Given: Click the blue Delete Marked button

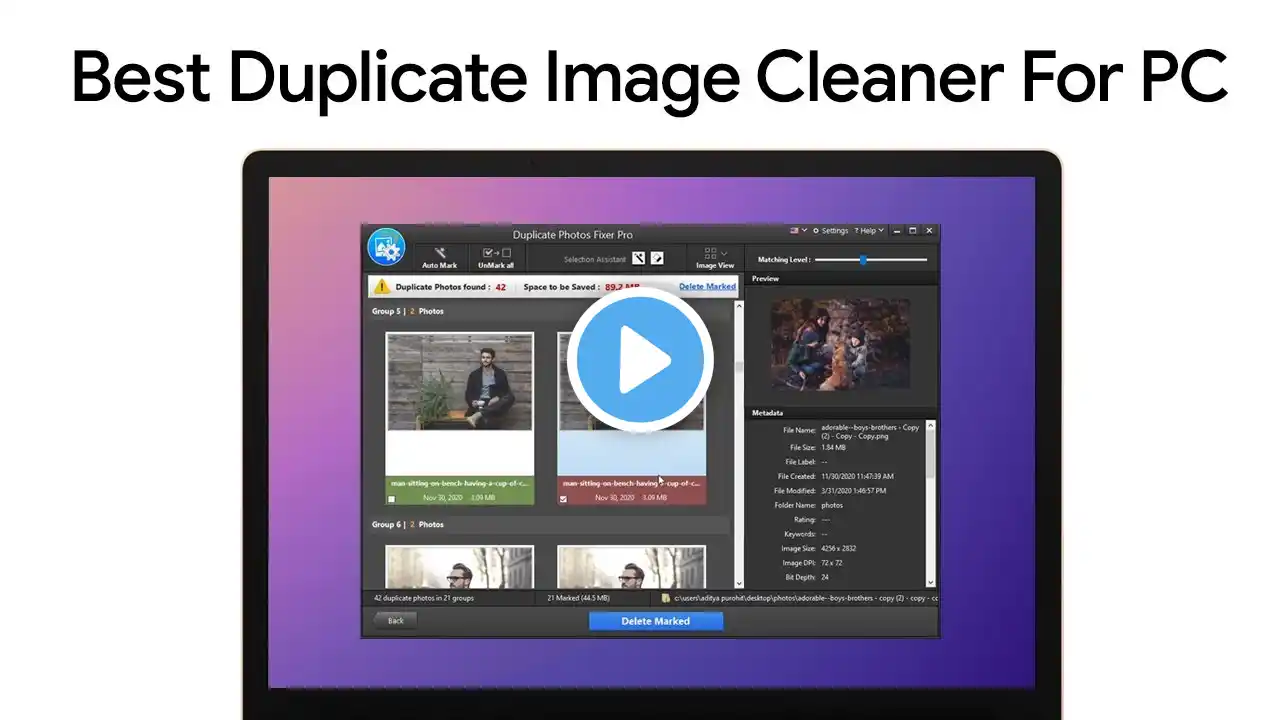Looking at the screenshot, I should [656, 621].
